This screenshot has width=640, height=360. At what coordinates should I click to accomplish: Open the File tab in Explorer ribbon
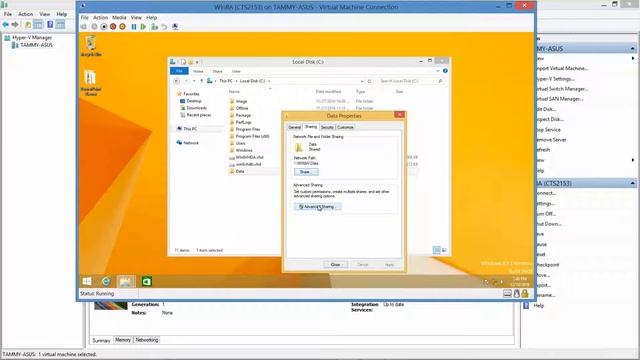tap(179, 71)
